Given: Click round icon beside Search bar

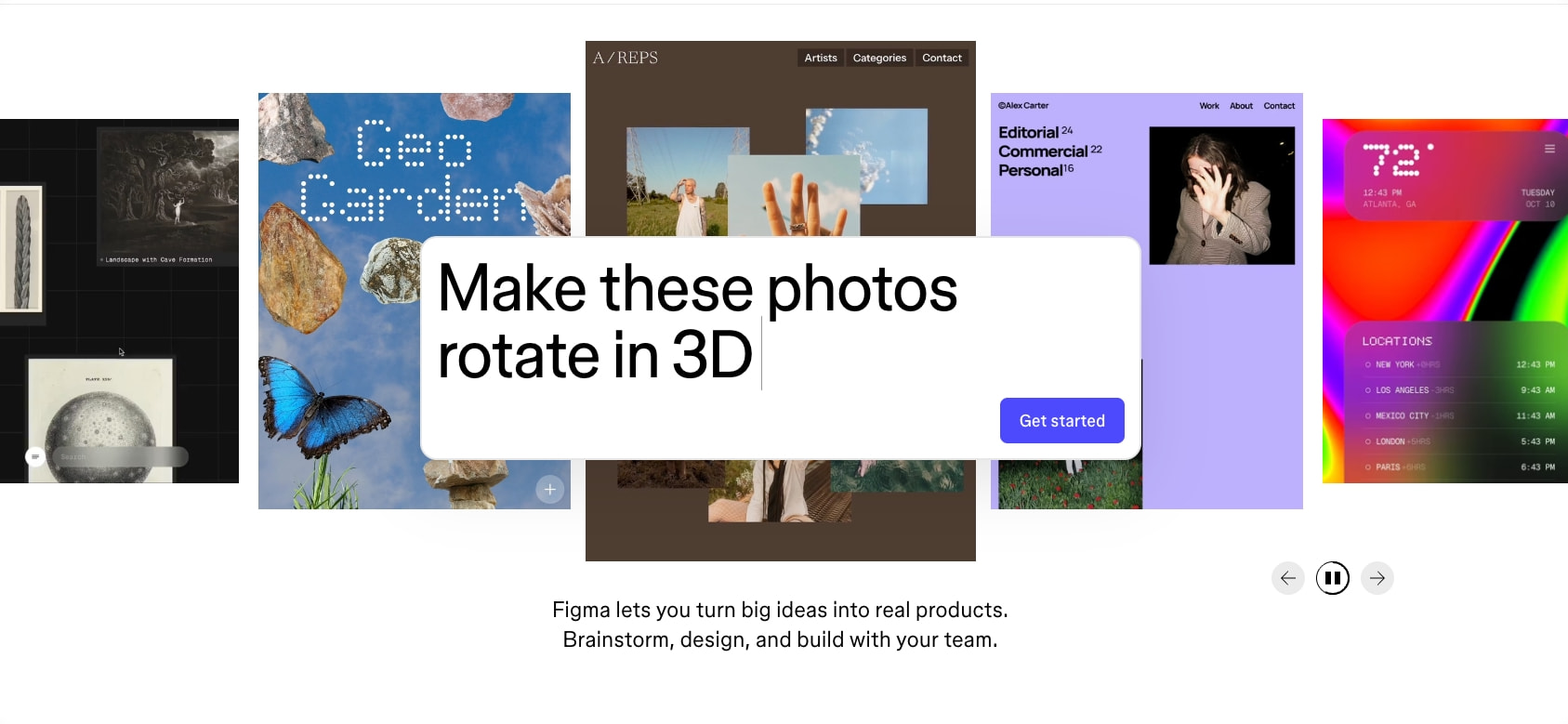Looking at the screenshot, I should tap(34, 456).
